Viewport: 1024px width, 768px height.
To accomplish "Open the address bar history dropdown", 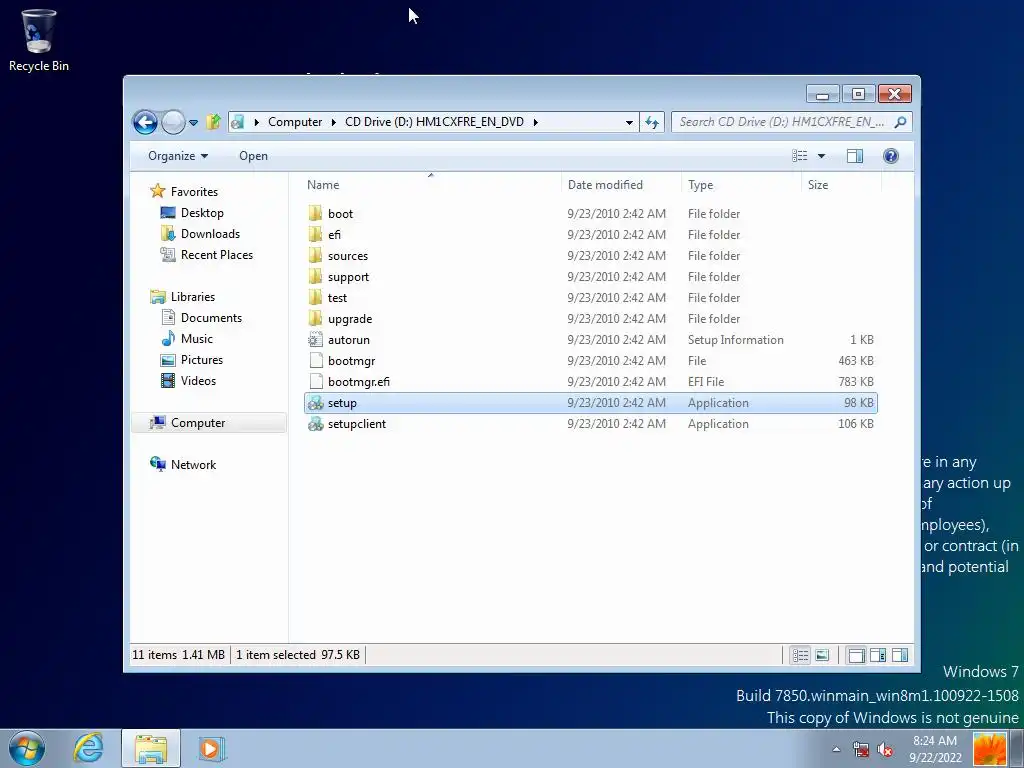I will tap(629, 122).
